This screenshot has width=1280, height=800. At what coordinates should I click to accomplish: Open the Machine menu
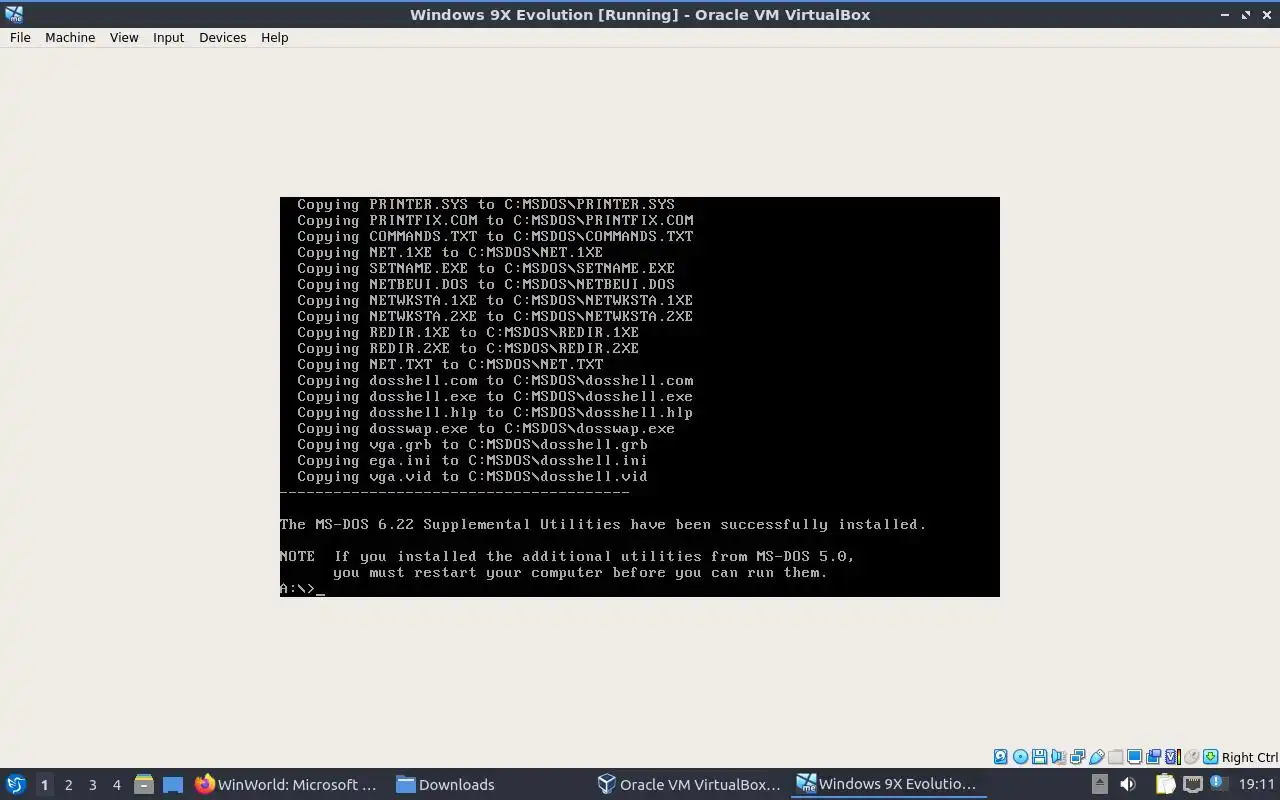pos(70,37)
